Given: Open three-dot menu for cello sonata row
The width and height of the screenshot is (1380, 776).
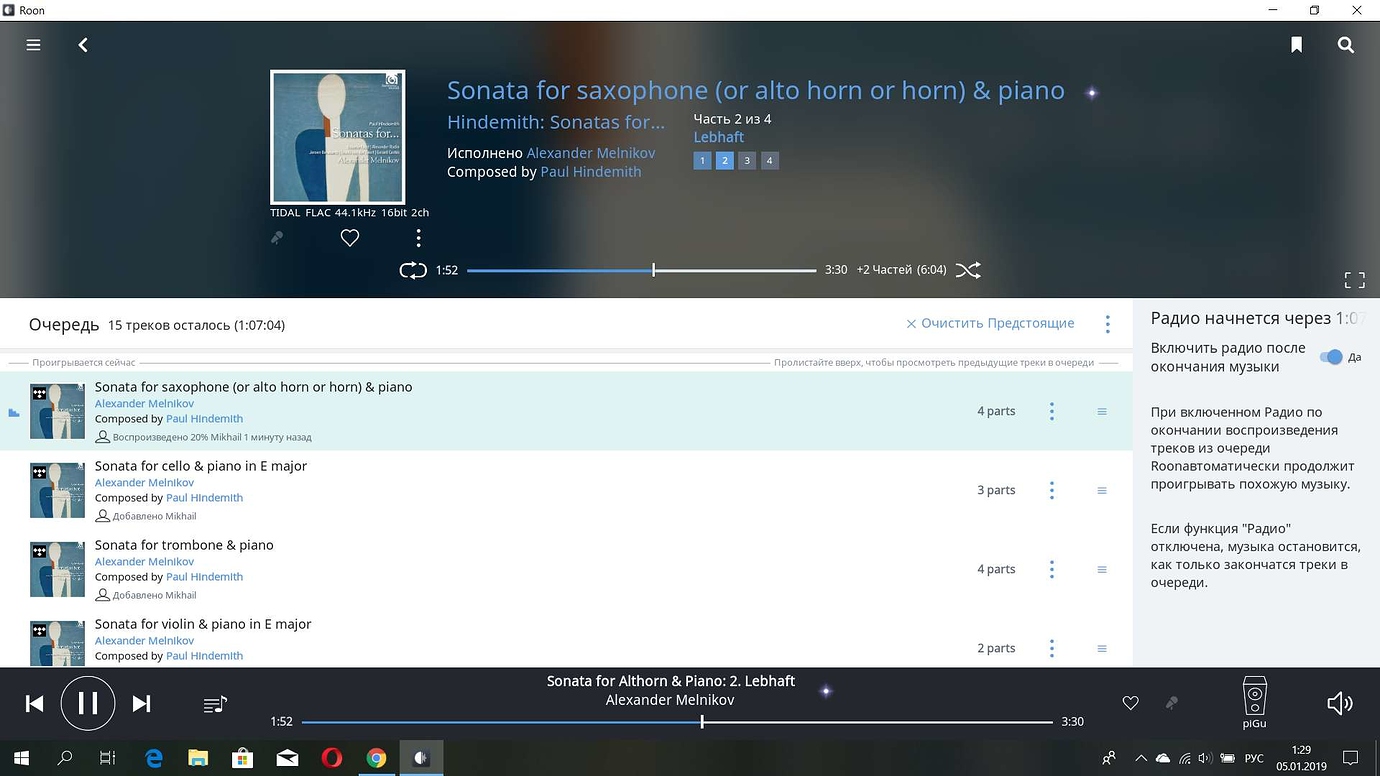Looking at the screenshot, I should [x=1051, y=490].
